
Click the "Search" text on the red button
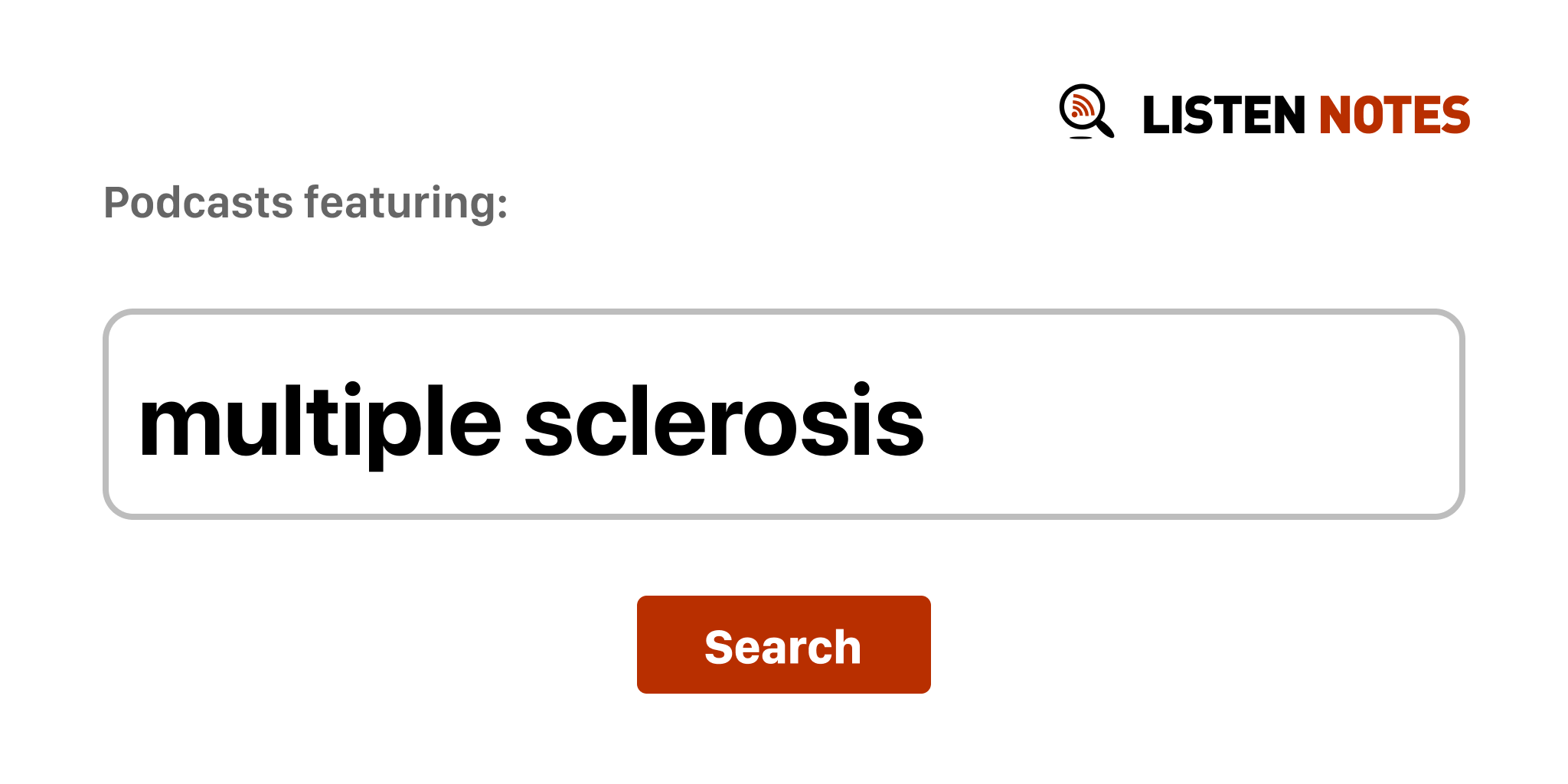click(x=783, y=647)
